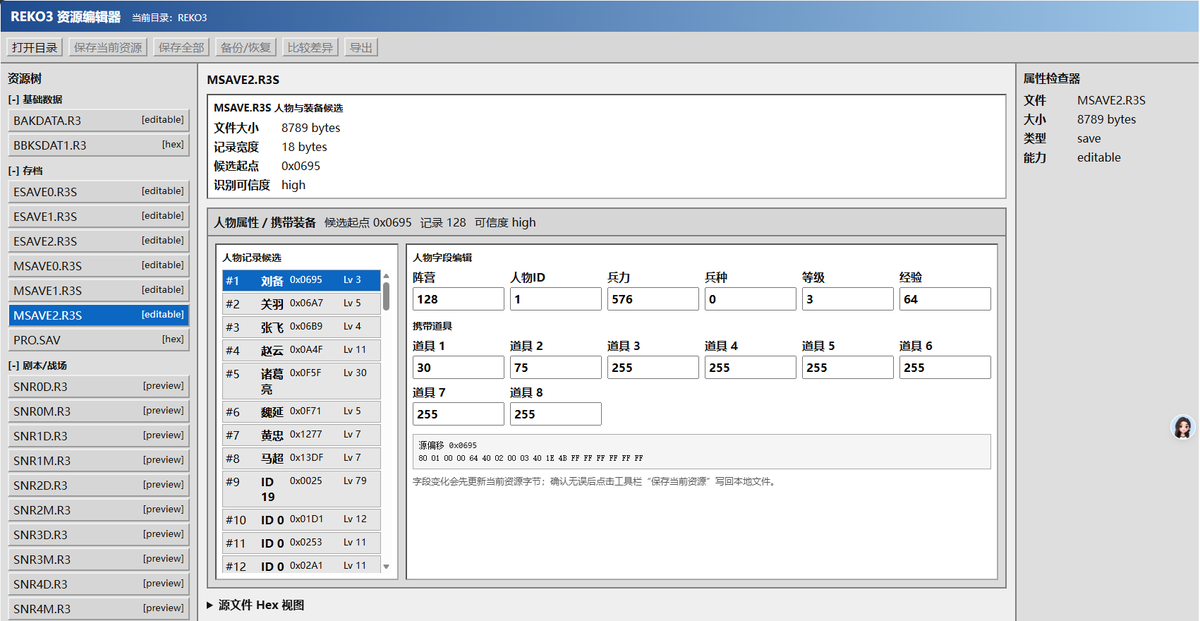Click the 道具 1 input field
The width and height of the screenshot is (1200, 621).
(x=458, y=367)
